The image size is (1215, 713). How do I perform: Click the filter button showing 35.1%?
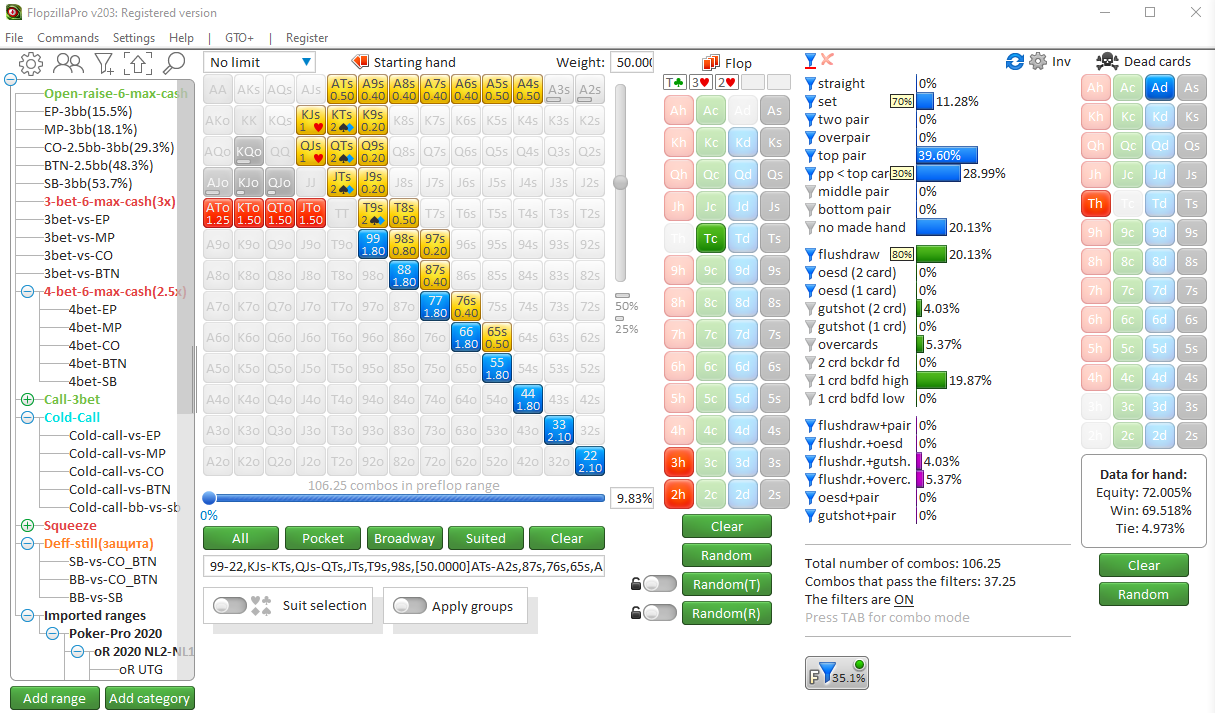pos(837,673)
